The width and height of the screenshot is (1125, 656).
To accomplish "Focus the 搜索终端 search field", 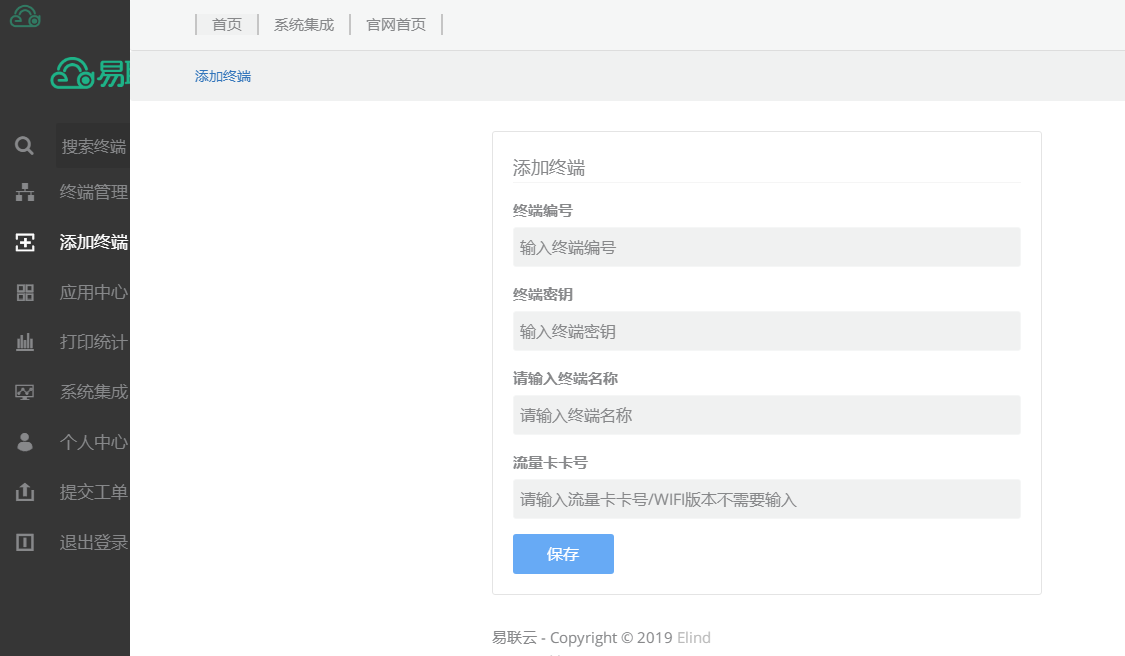I will point(93,146).
